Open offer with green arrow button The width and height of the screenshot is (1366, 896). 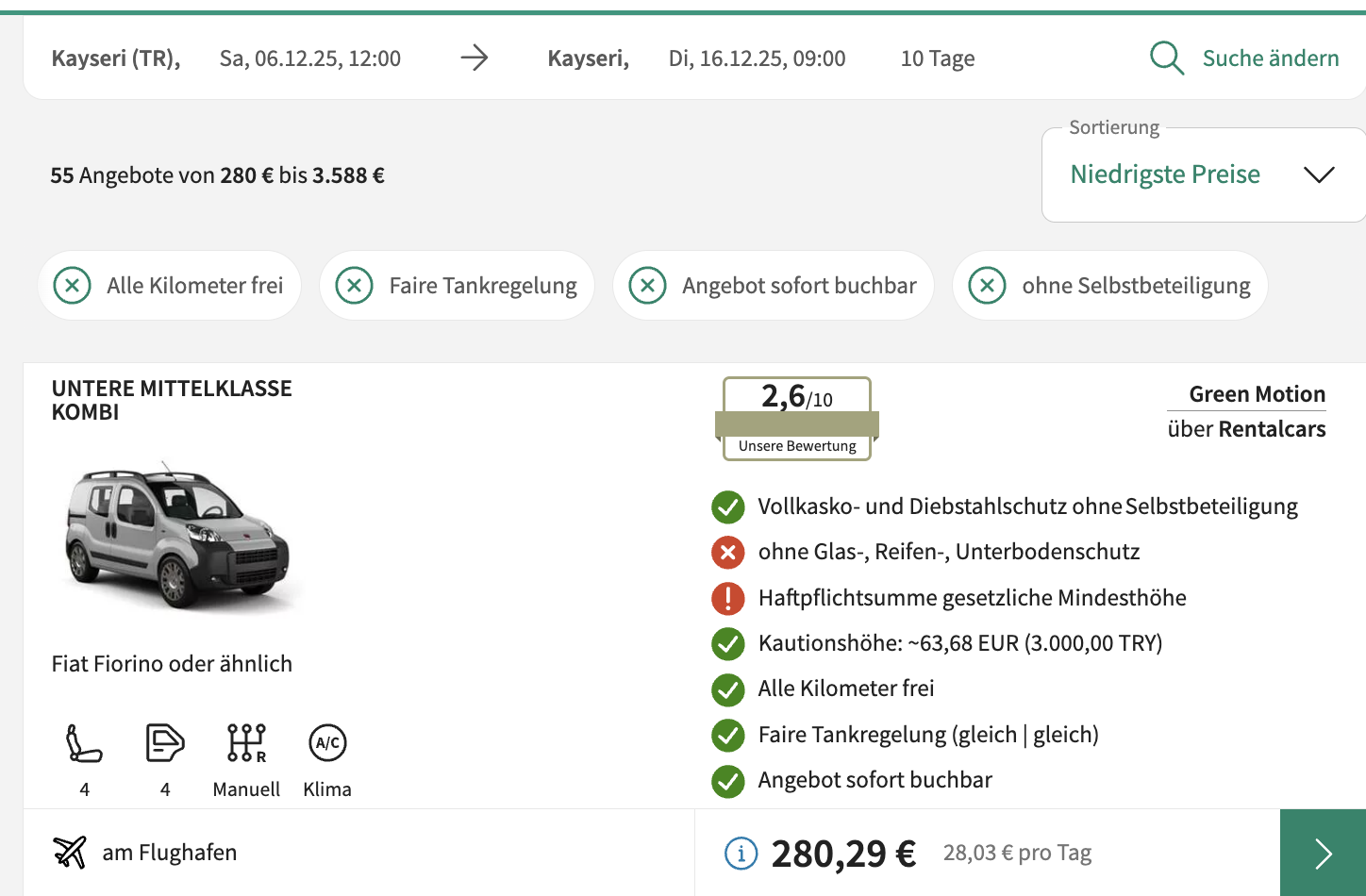pos(1323,853)
